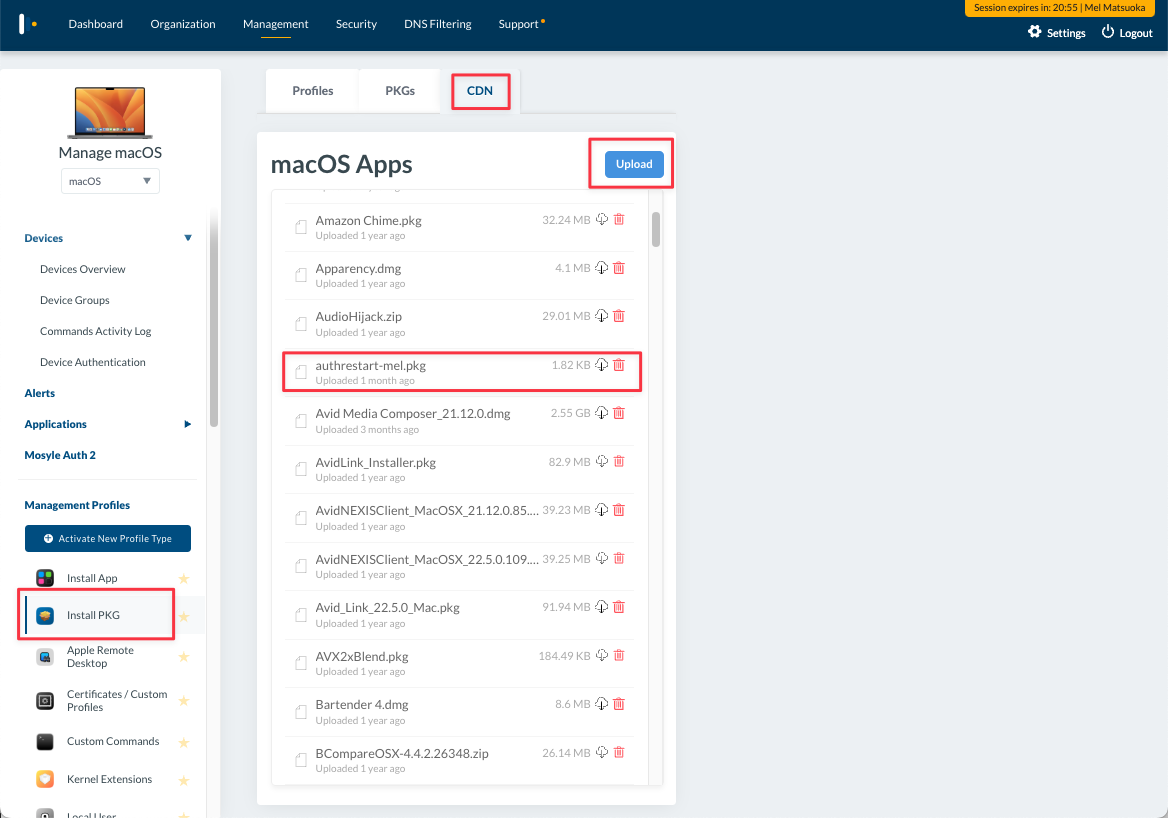Click the Mosyle logo in top bar
1168x818 pixels.
(x=28, y=24)
